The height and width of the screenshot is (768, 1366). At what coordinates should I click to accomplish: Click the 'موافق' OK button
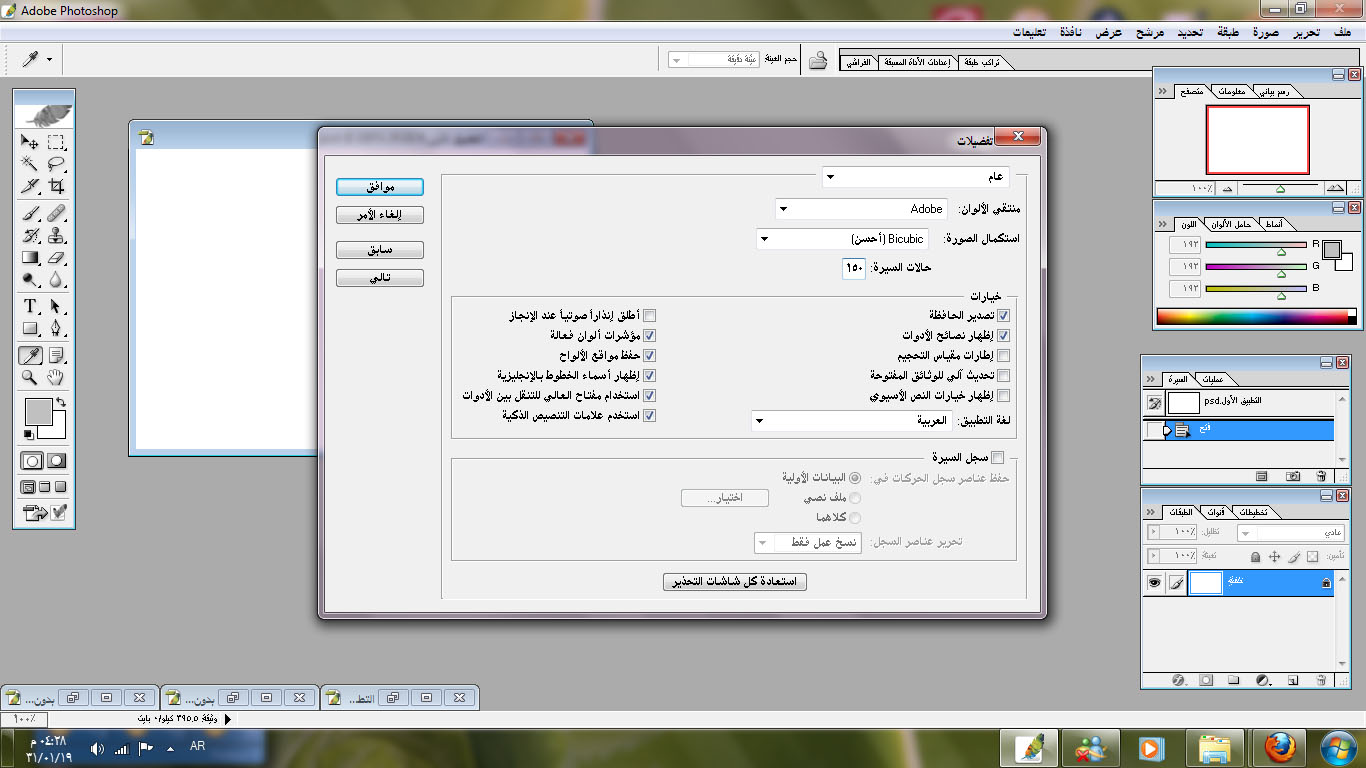click(x=380, y=187)
